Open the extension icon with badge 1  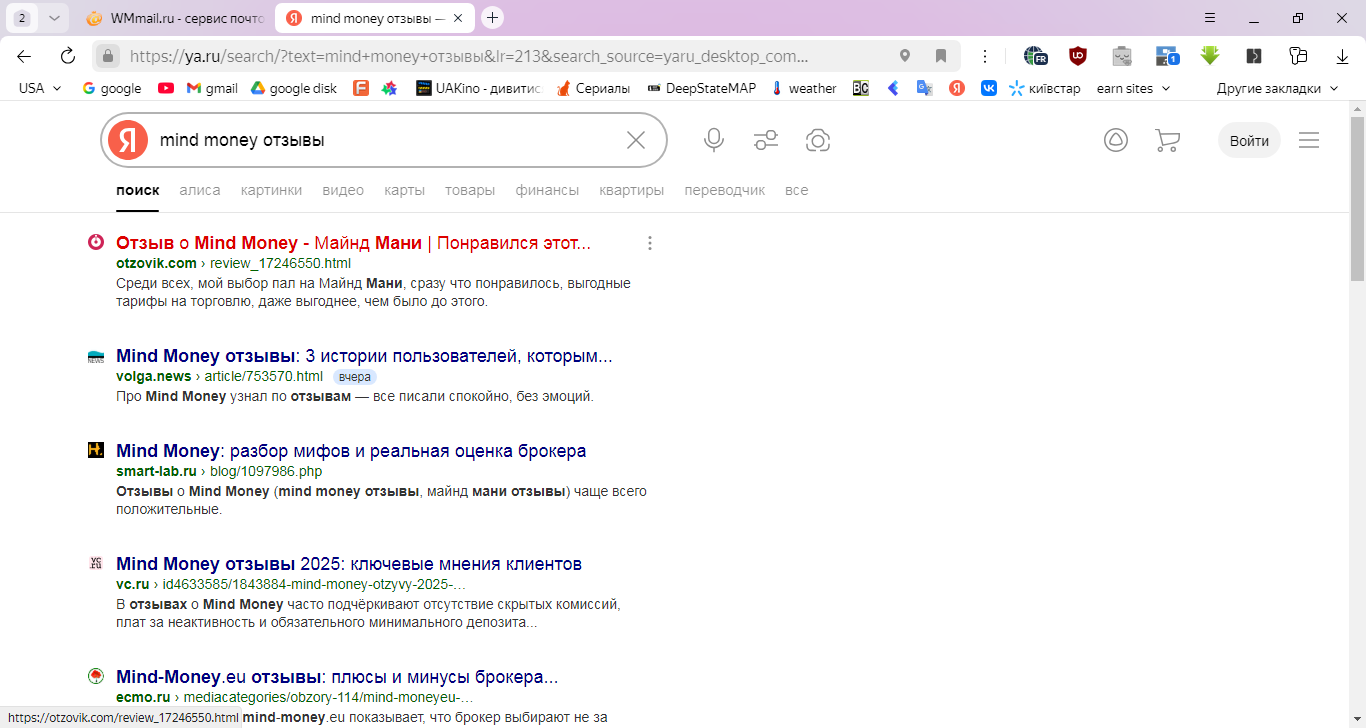[1166, 56]
